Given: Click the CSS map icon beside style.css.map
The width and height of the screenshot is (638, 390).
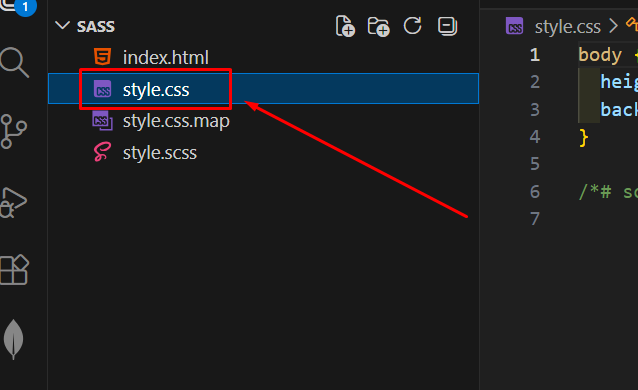Looking at the screenshot, I should [x=102, y=121].
